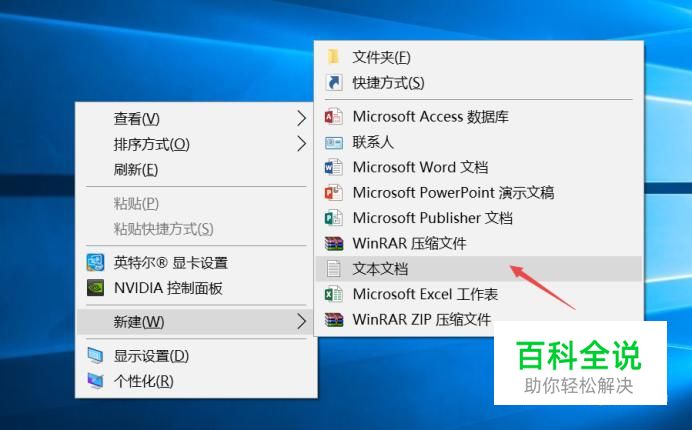The width and height of the screenshot is (692, 430).
Task: Click the Microsoft Publisher document icon
Action: (334, 218)
